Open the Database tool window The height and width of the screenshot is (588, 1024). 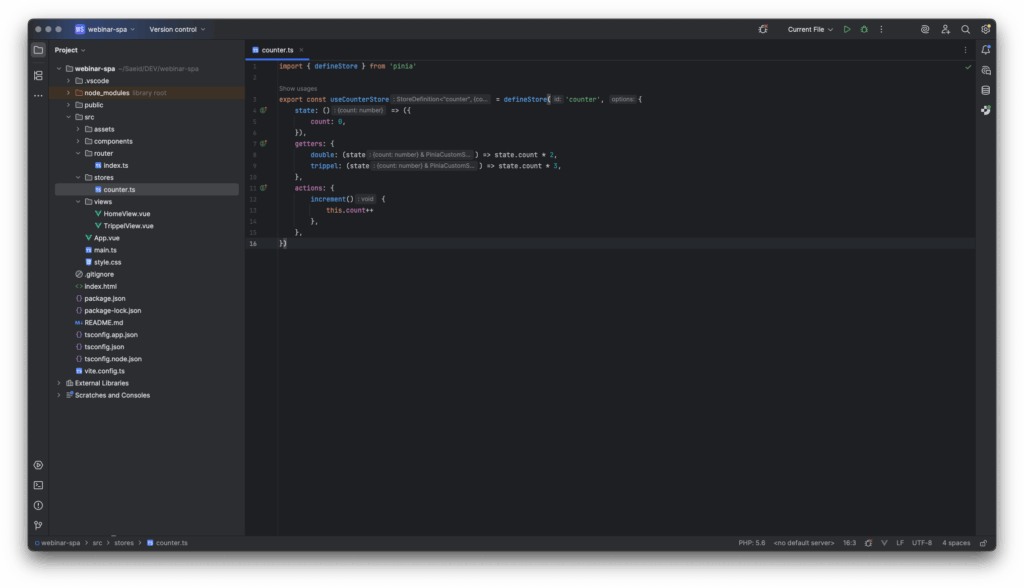[986, 90]
